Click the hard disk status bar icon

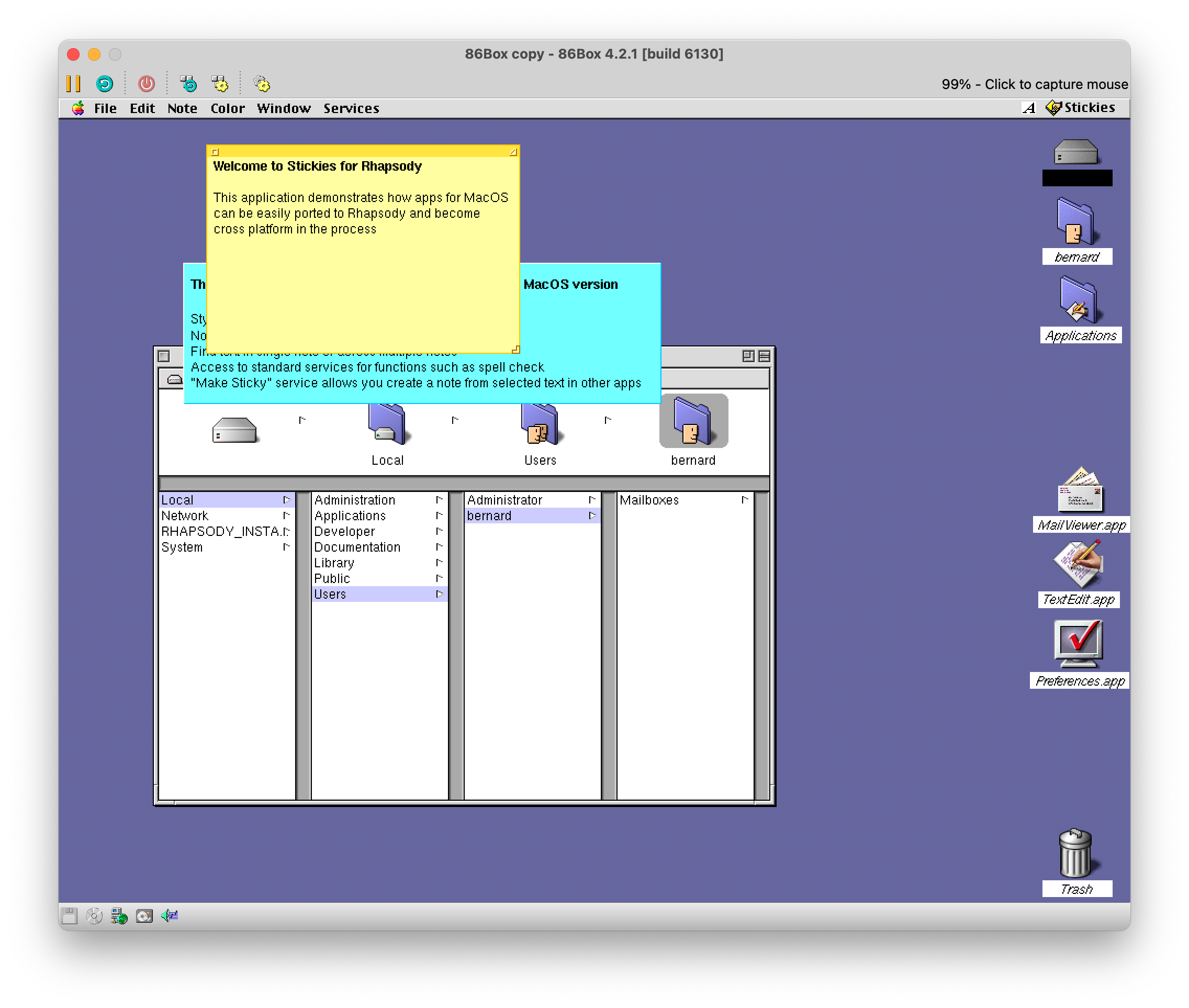click(144, 916)
